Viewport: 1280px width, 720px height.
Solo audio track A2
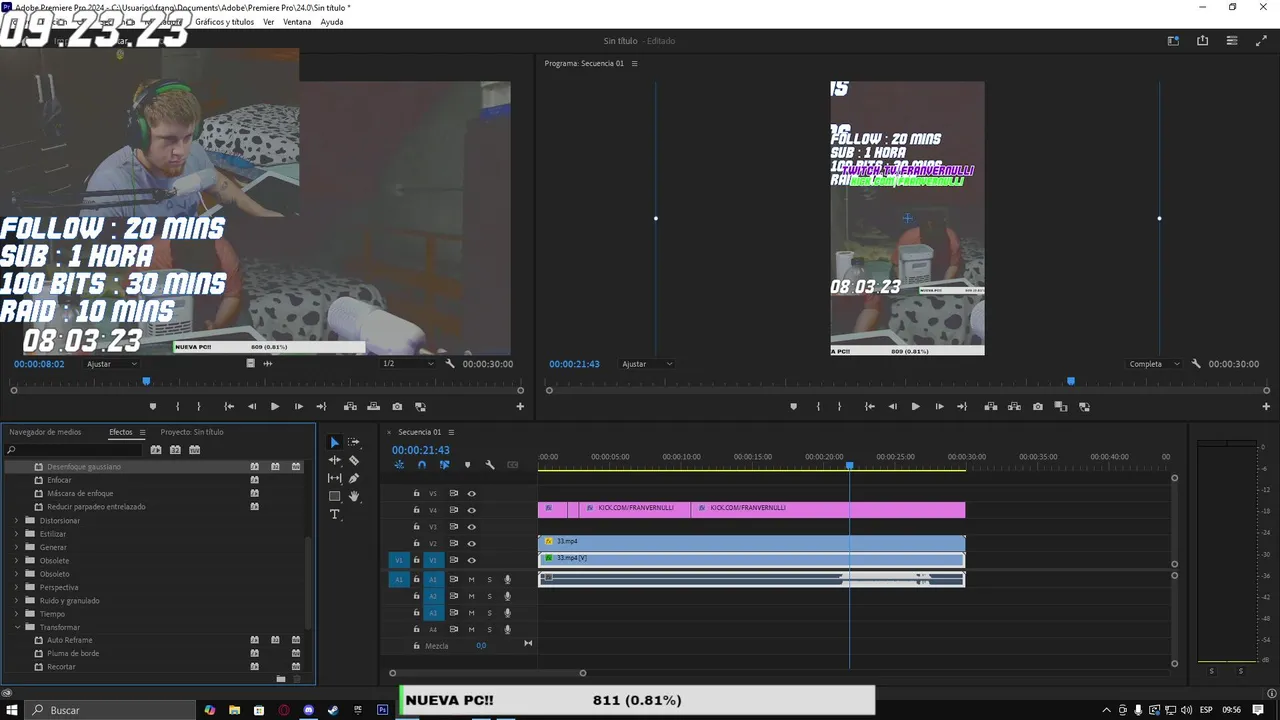[x=489, y=596]
